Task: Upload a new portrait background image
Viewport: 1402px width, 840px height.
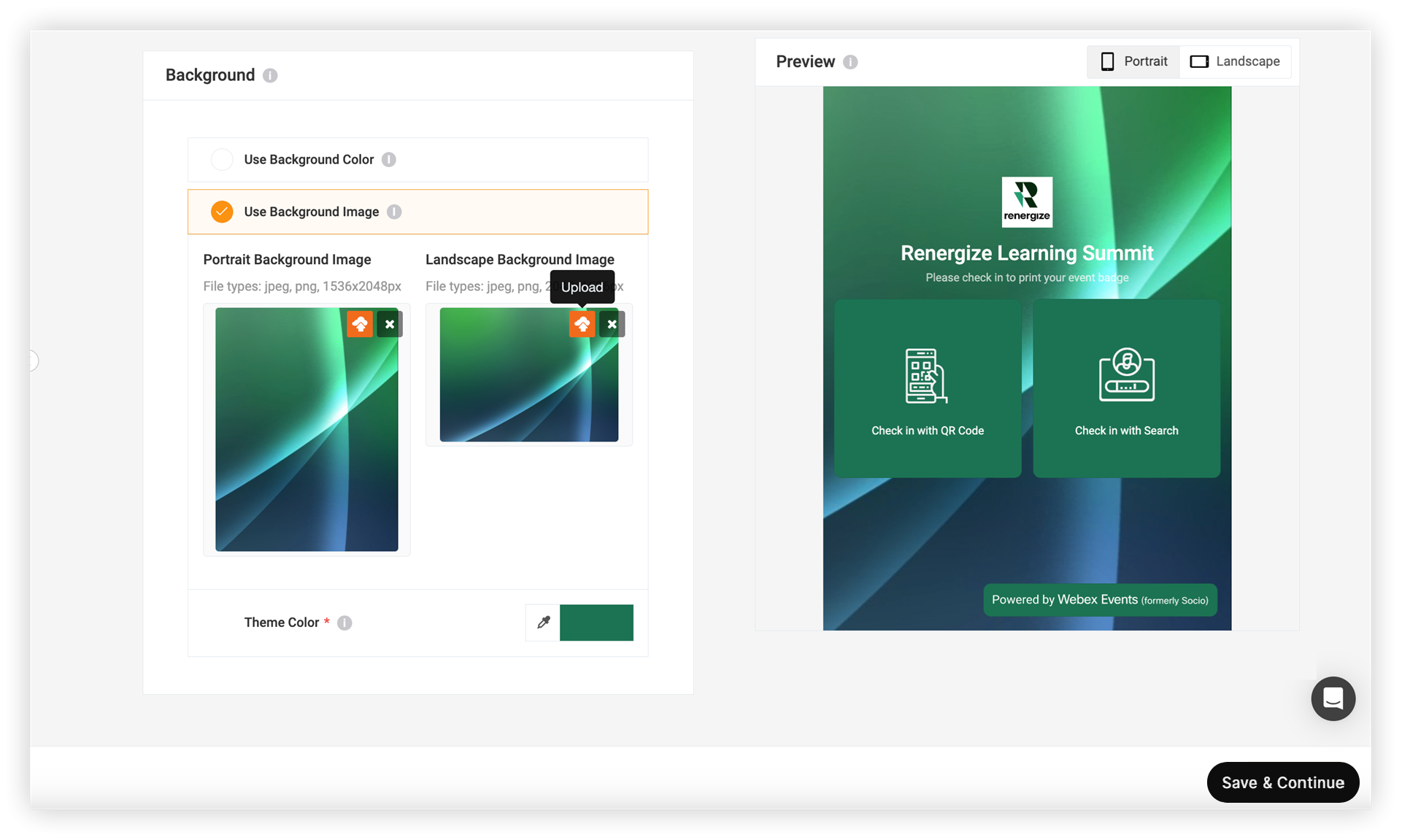Action: click(360, 324)
